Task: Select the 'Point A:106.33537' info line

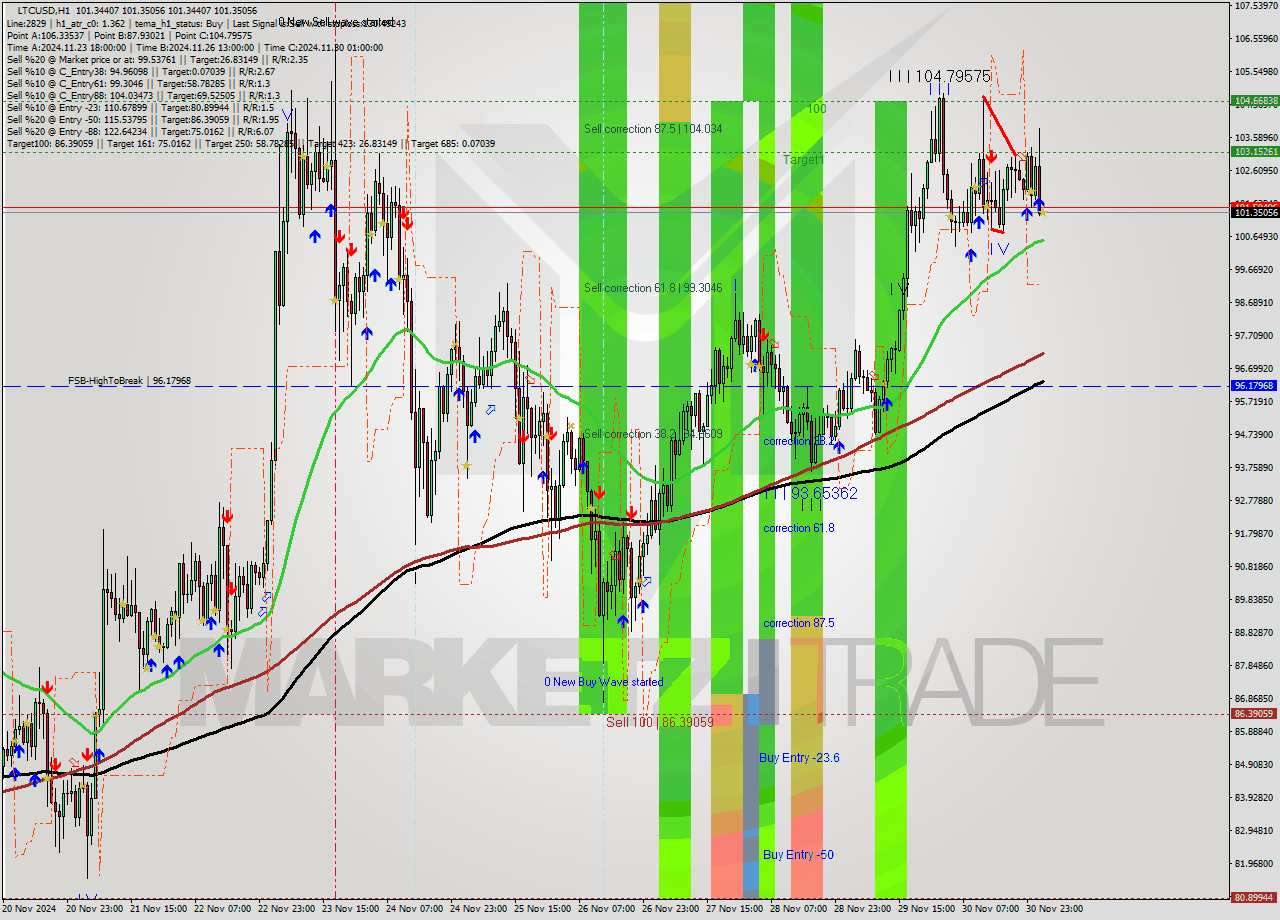Action: pos(130,35)
